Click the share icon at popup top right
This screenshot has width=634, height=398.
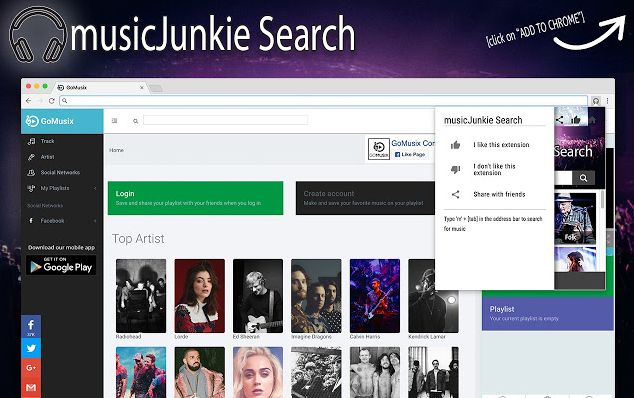(560, 120)
